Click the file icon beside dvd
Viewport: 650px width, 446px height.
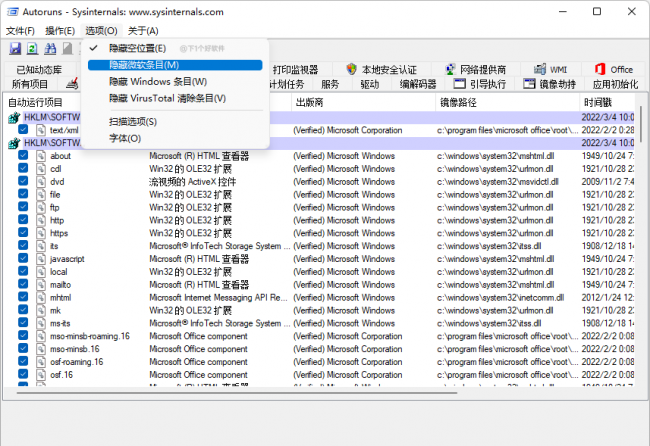coord(41,182)
